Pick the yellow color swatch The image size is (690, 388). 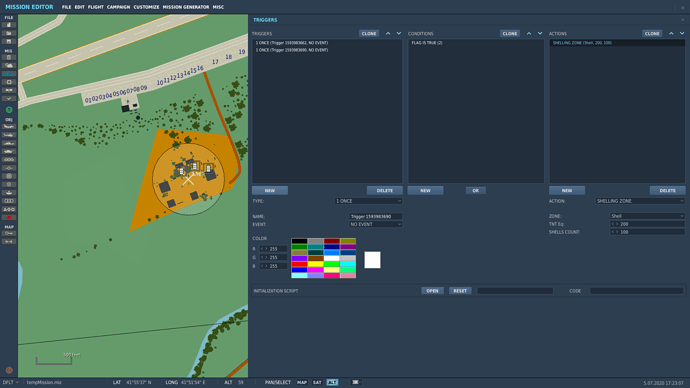click(x=316, y=264)
